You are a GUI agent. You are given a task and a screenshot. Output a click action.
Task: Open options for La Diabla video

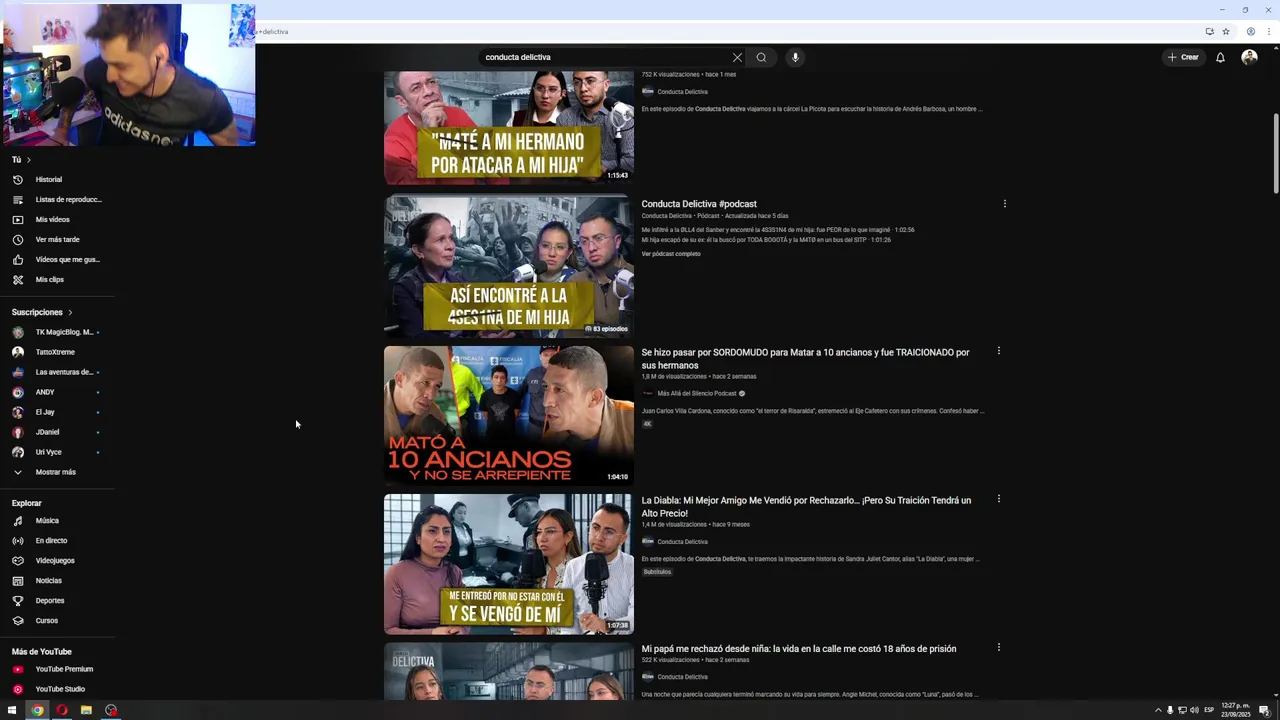[998, 499]
